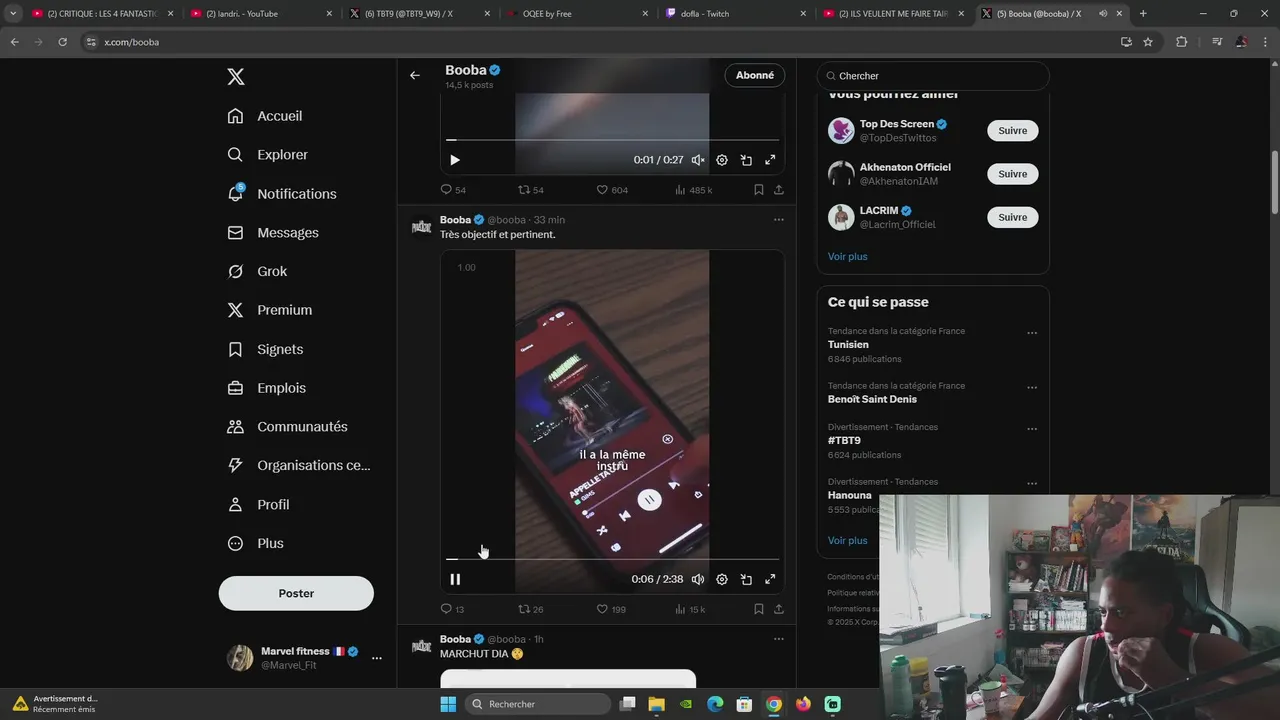Click the Abonné following button
This screenshot has width=1280, height=720.
(x=755, y=75)
